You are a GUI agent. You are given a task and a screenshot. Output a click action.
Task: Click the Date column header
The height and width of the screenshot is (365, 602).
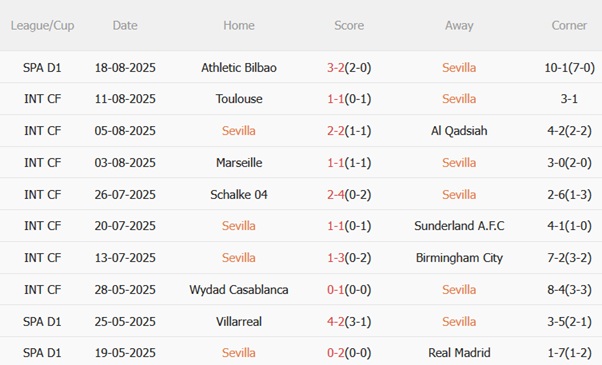[x=125, y=25]
